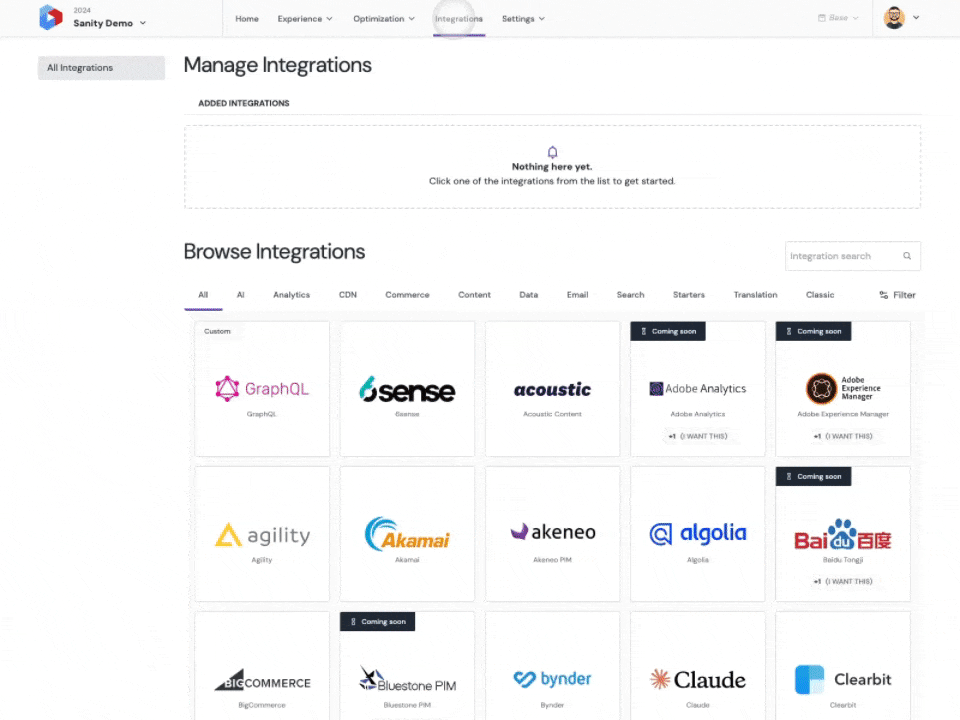
Task: Open the Filter options button
Action: pos(898,295)
